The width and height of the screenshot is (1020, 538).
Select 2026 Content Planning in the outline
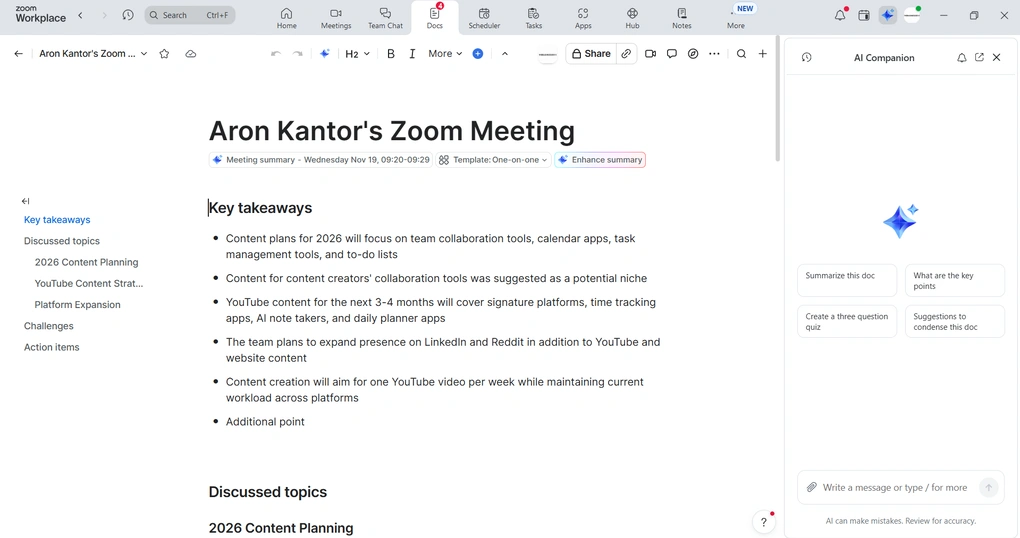[x=87, y=262]
